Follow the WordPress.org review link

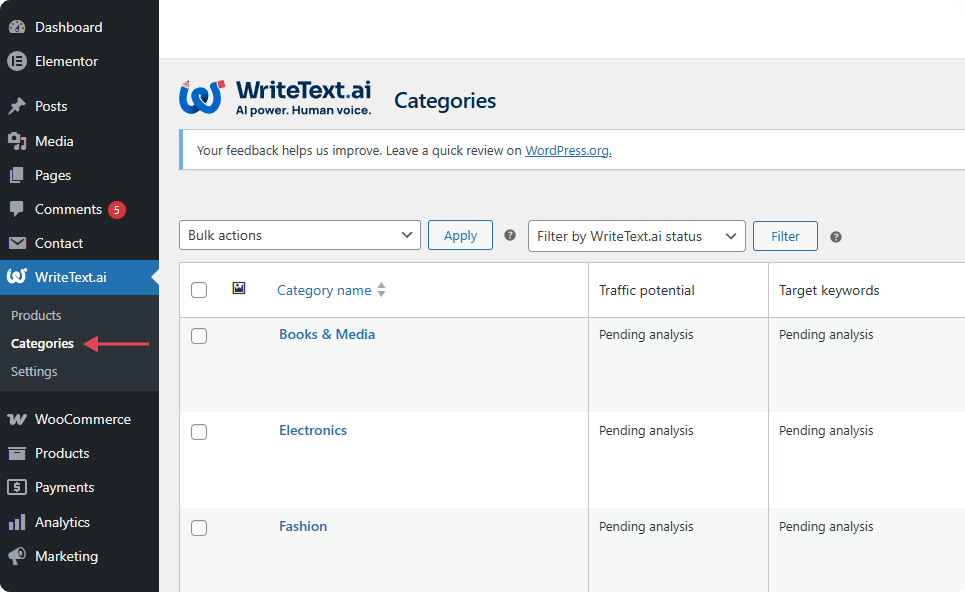click(568, 150)
